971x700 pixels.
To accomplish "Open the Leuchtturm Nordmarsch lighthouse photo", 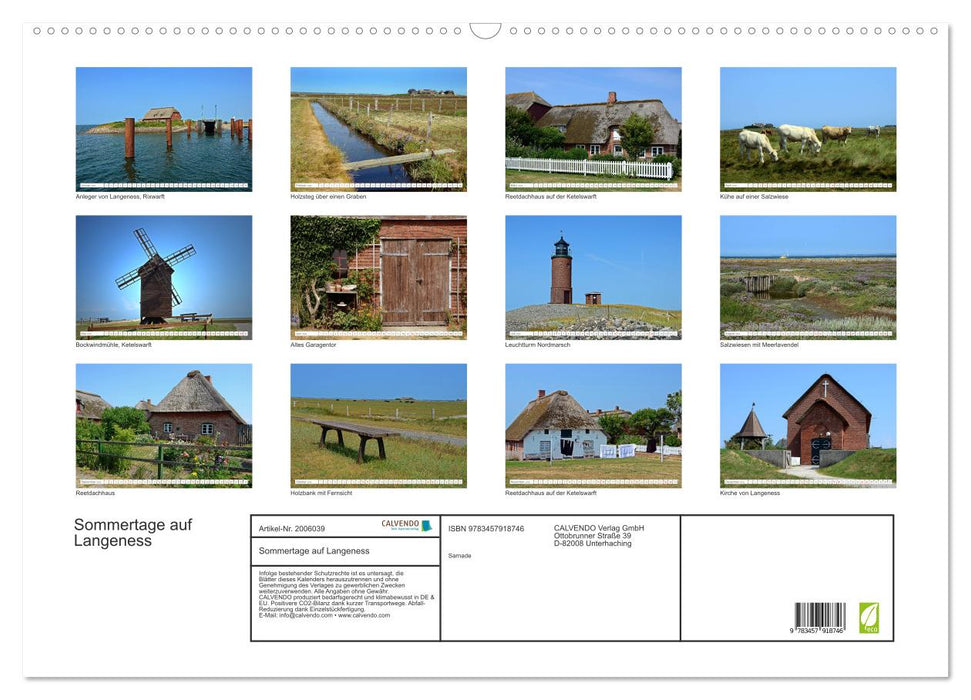I will pyautogui.click(x=593, y=277).
